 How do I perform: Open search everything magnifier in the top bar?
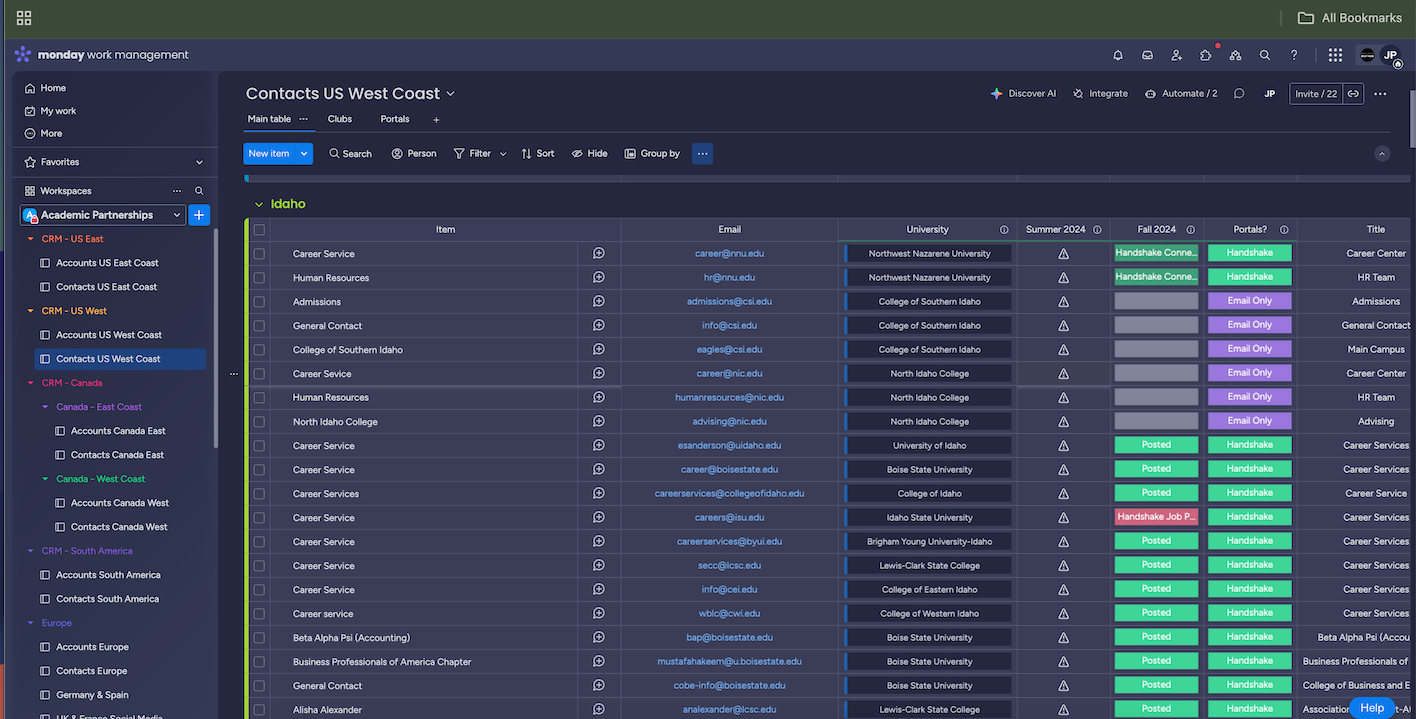(x=1265, y=55)
